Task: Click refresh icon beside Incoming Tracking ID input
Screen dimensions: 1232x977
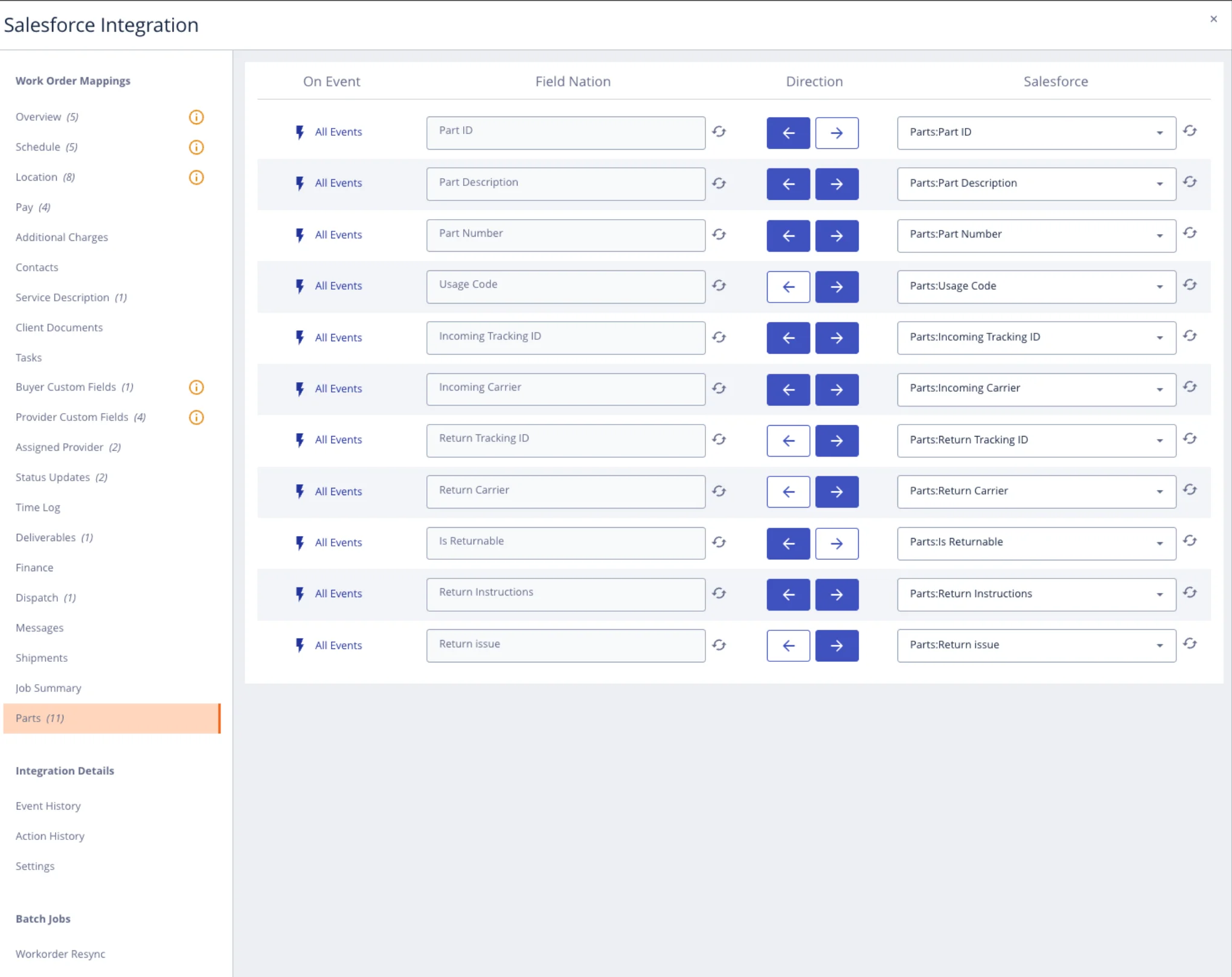Action: [x=719, y=337]
